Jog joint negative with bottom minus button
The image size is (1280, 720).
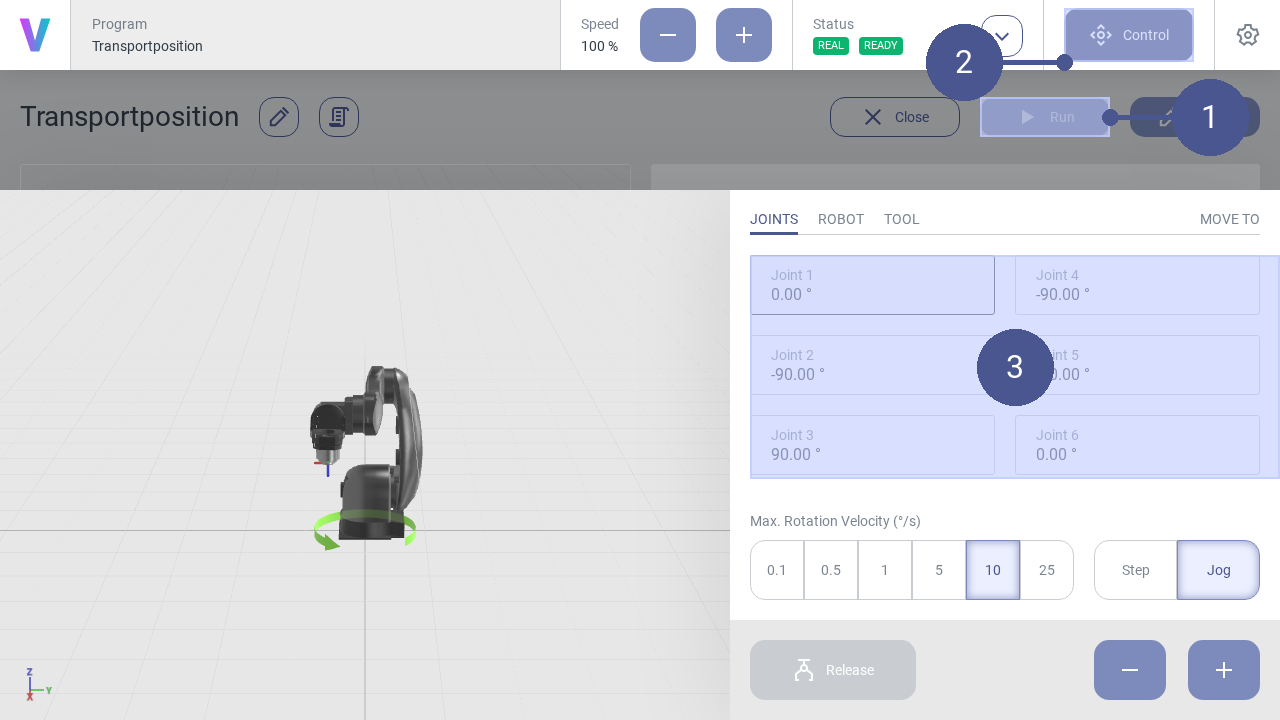(x=1130, y=670)
